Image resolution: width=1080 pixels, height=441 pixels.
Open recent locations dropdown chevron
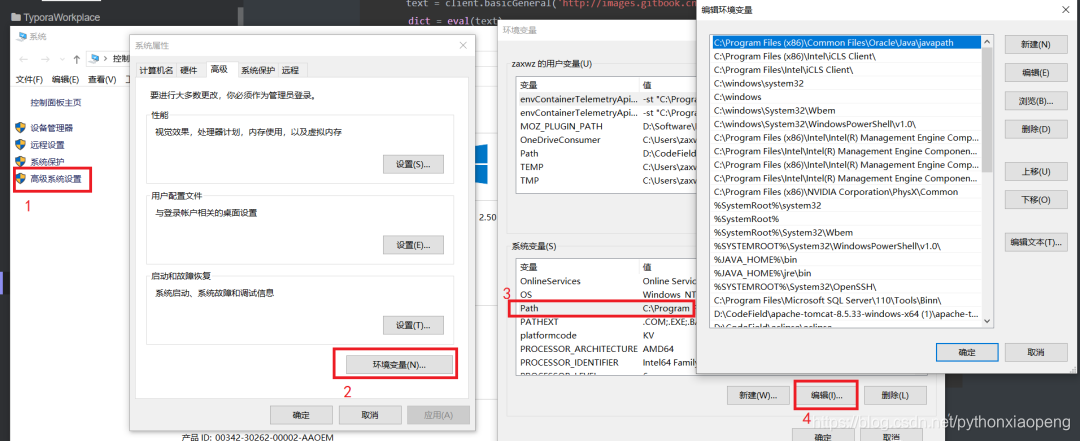pyautogui.click(x=62, y=59)
